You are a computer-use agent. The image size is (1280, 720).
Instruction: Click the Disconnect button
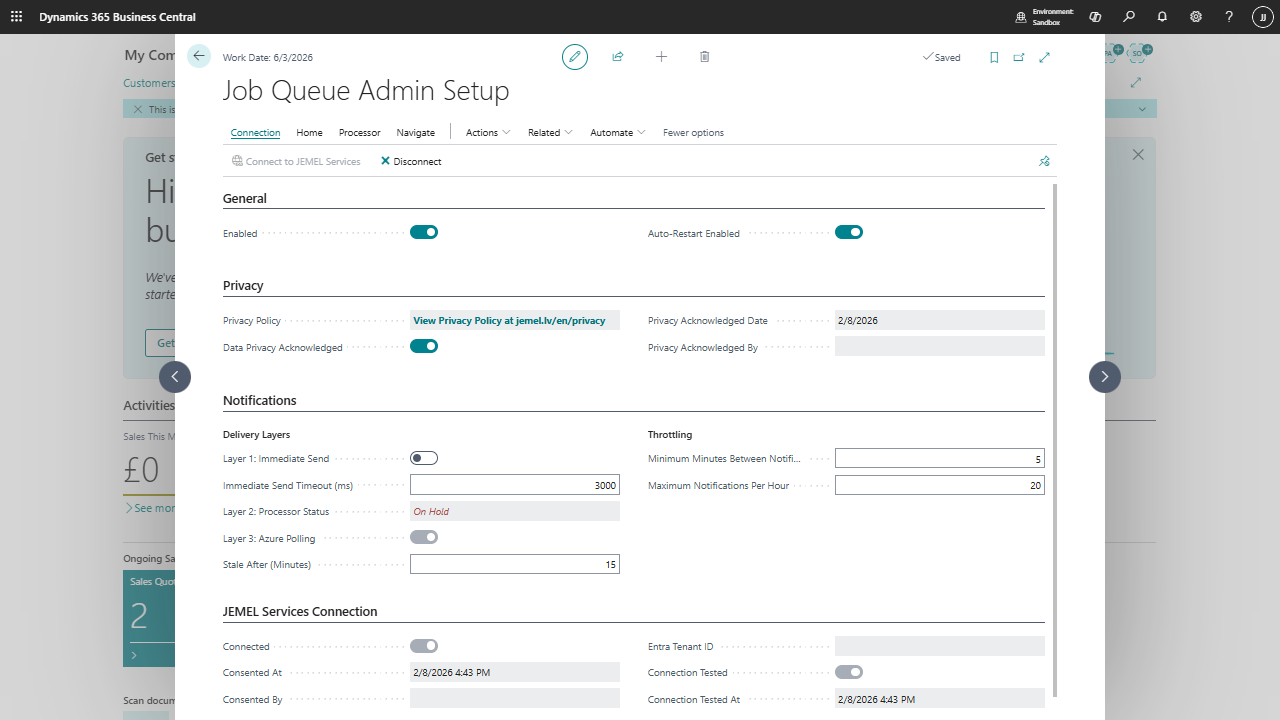click(411, 161)
